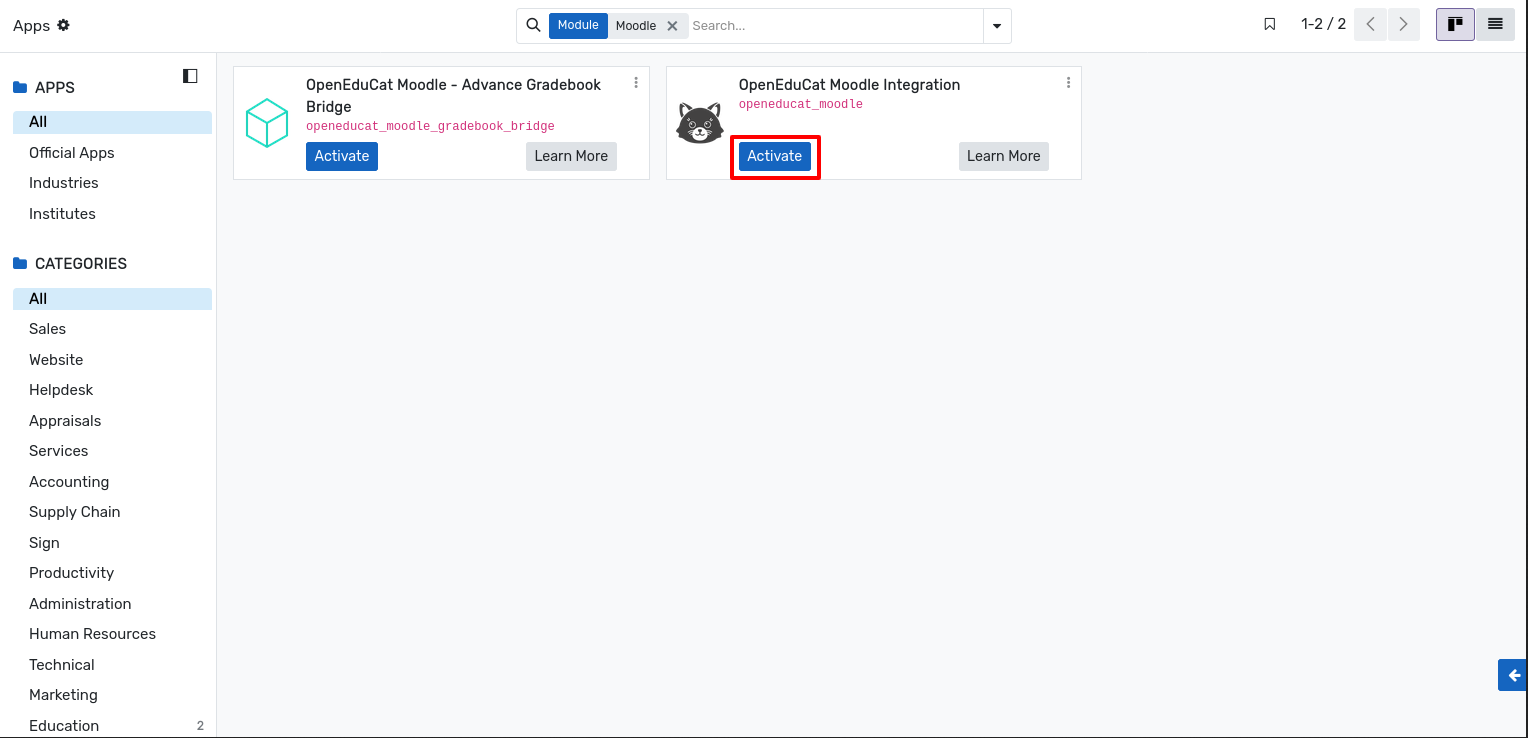Filter by Accounting category
Screen dimensions: 1528x738
(112, 482)
